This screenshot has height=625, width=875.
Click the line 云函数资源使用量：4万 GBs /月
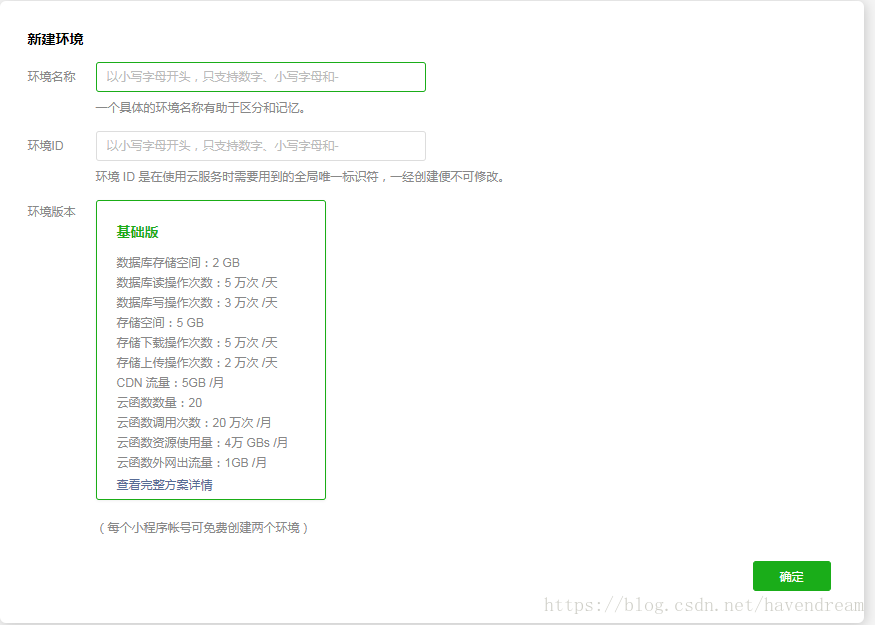click(202, 443)
